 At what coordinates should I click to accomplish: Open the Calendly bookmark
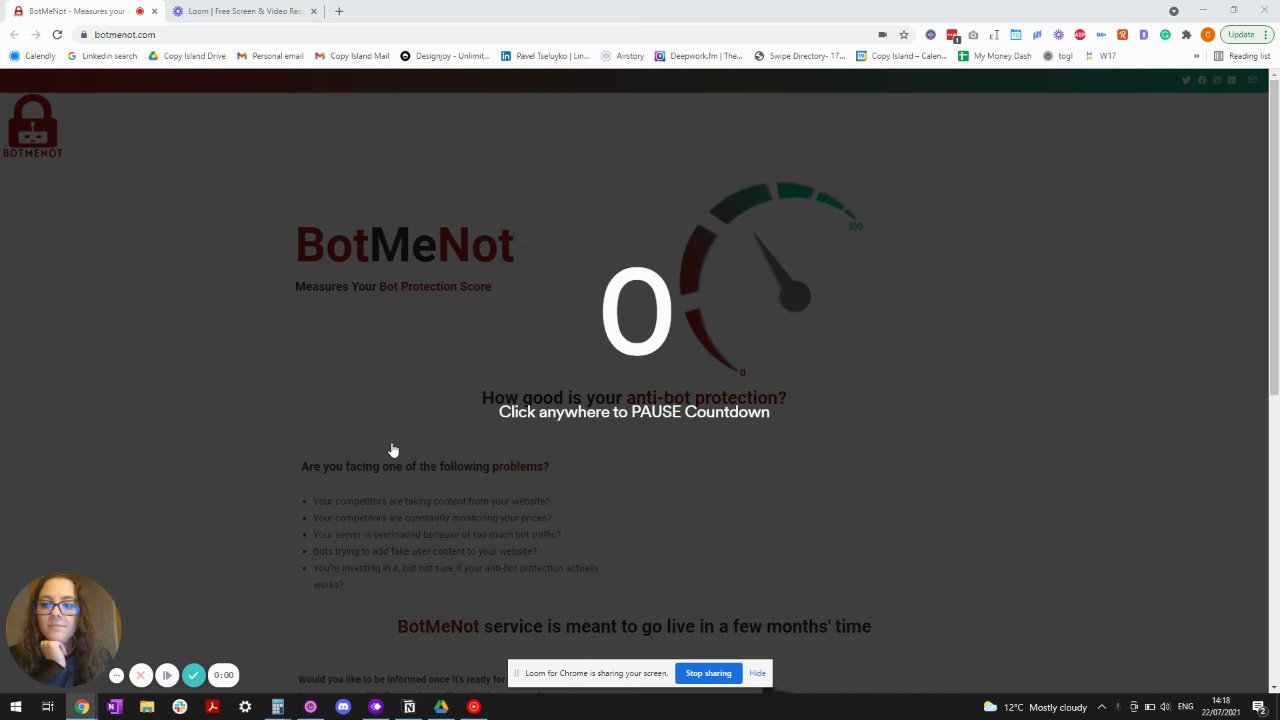(33, 56)
